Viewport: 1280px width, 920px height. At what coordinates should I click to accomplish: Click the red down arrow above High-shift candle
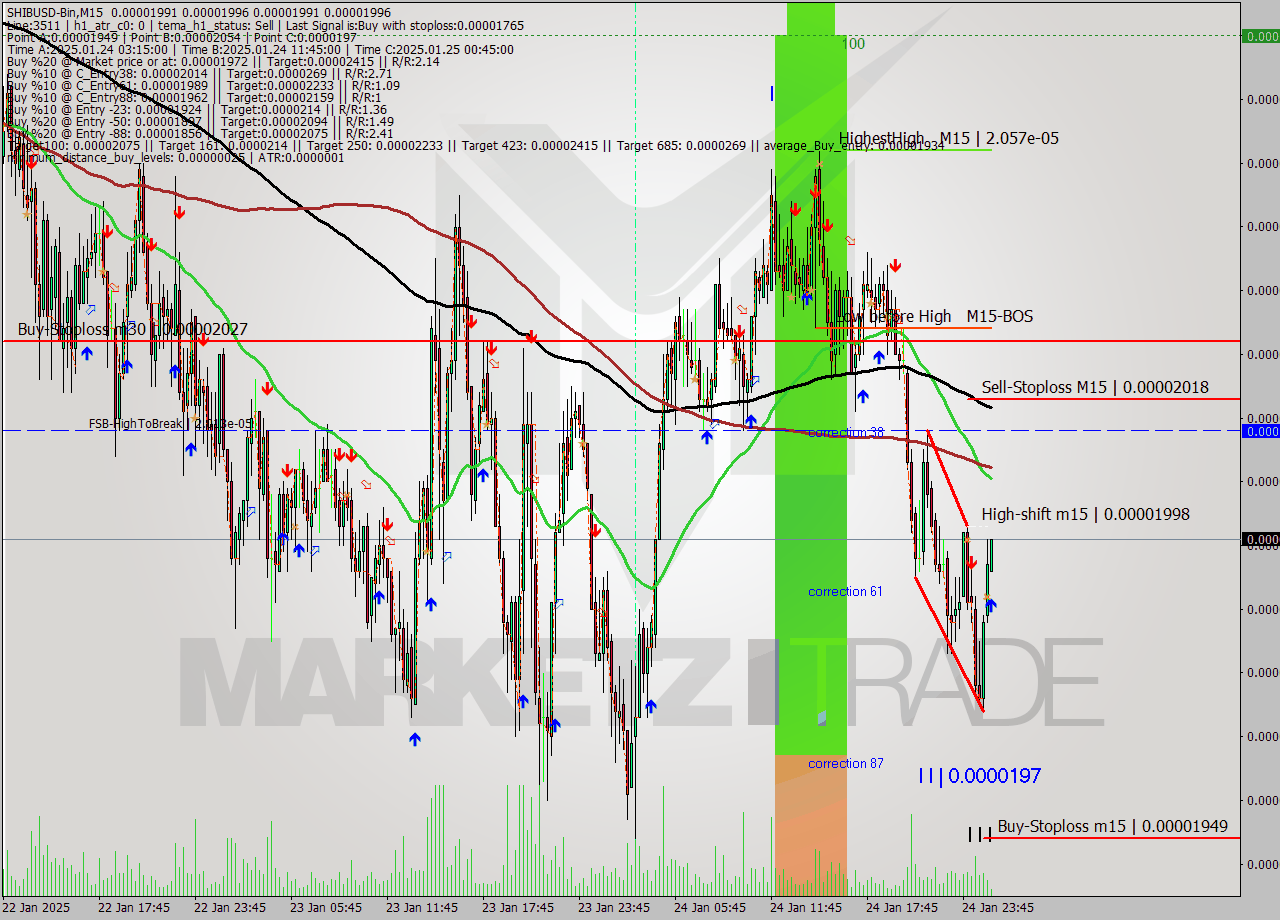pyautogui.click(x=971, y=563)
